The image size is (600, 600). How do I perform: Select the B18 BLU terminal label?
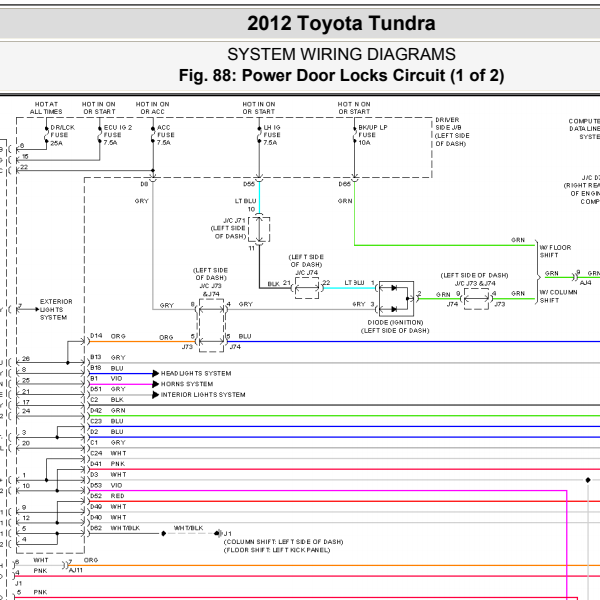click(x=106, y=368)
